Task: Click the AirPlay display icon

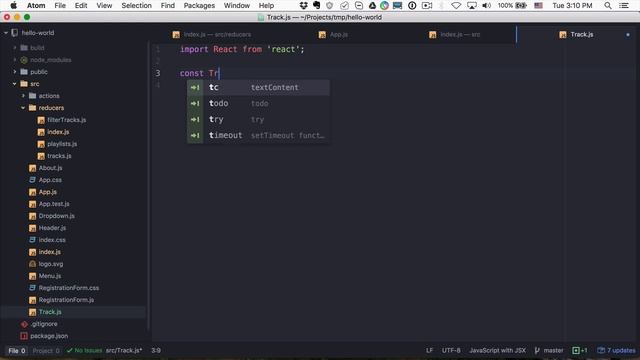Action: coord(471,5)
